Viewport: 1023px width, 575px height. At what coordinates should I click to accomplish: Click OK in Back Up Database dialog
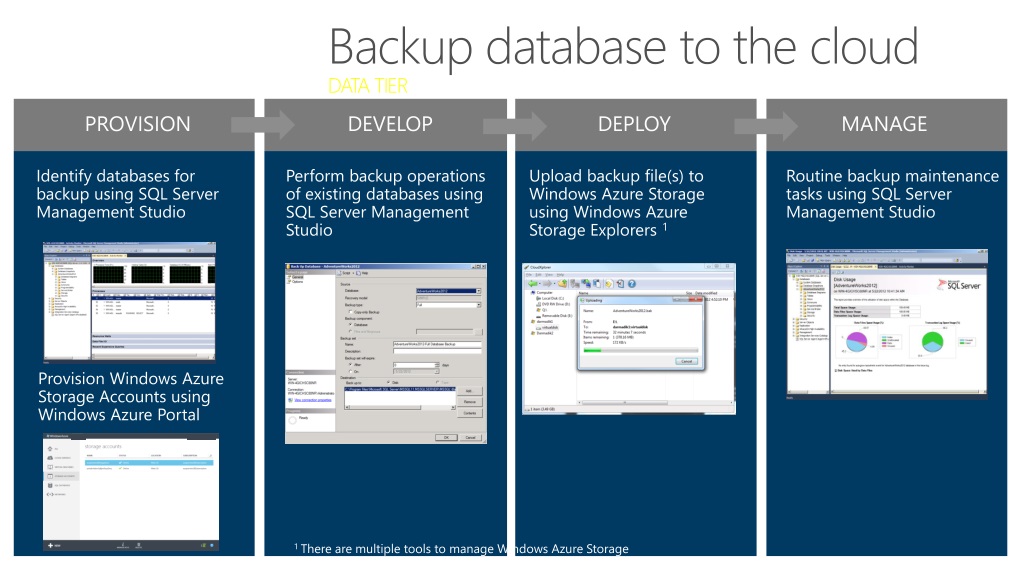(x=446, y=437)
